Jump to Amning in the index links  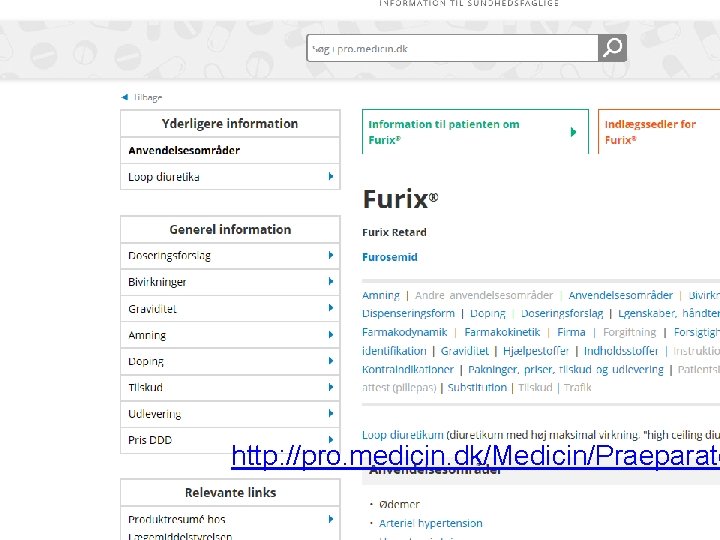pos(381,295)
